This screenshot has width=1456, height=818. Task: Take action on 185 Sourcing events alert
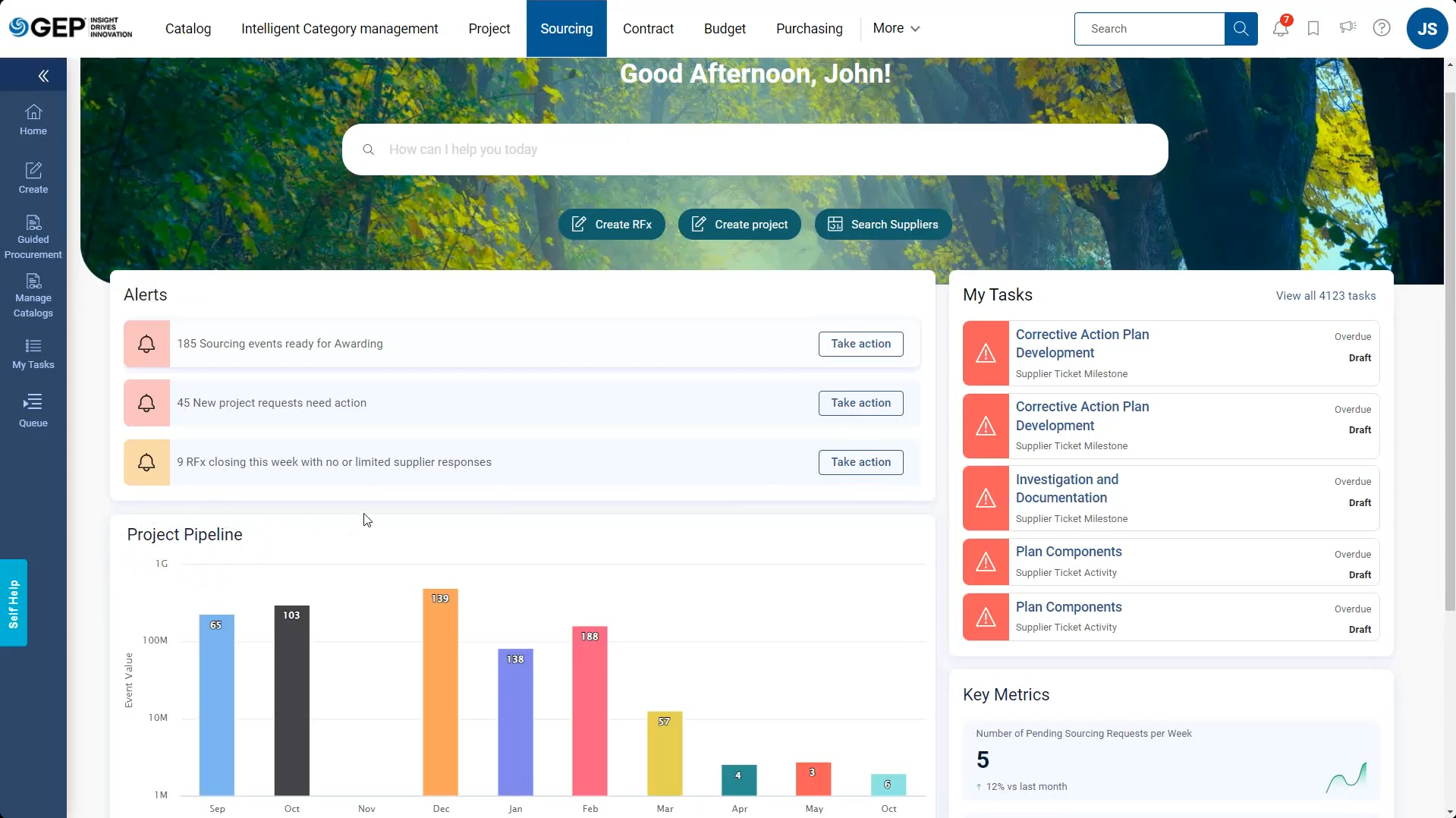tap(860, 344)
